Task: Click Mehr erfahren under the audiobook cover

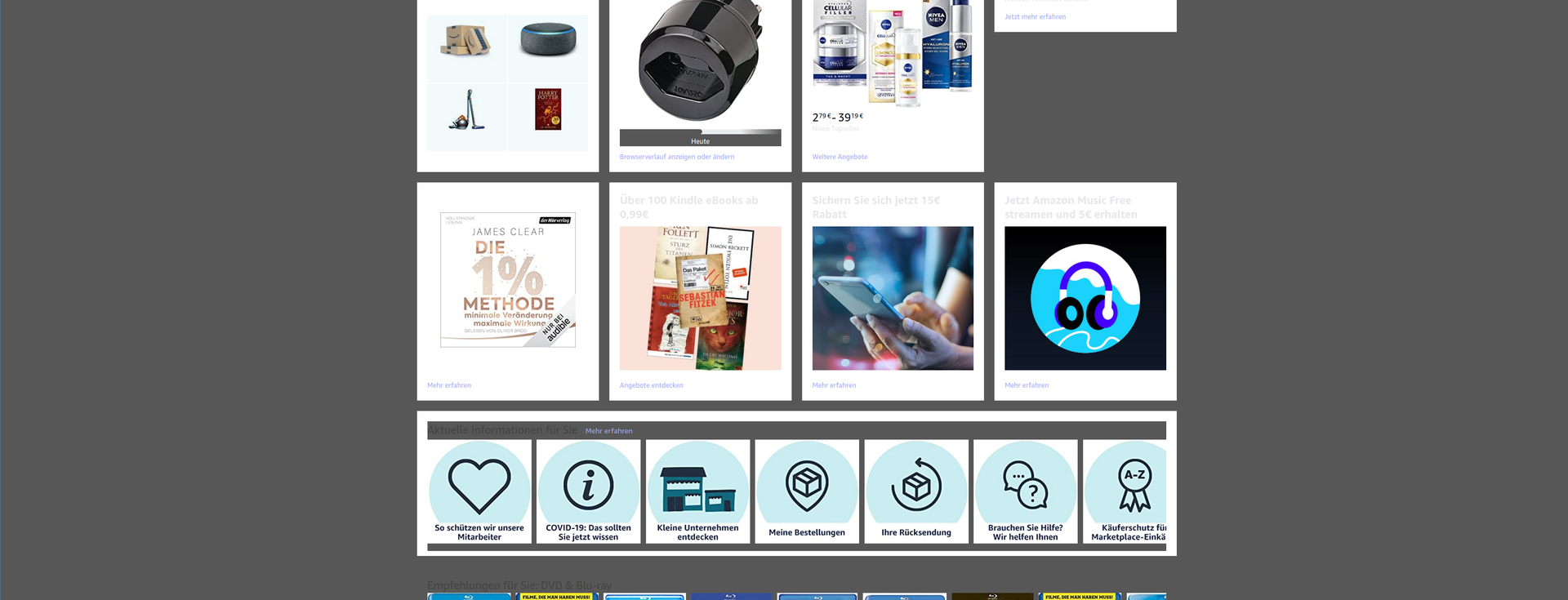Action: pyautogui.click(x=449, y=385)
